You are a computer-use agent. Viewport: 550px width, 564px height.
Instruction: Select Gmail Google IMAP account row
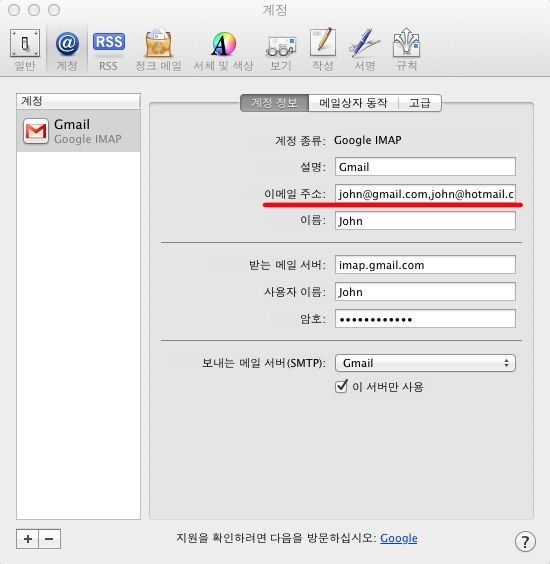(x=78, y=131)
